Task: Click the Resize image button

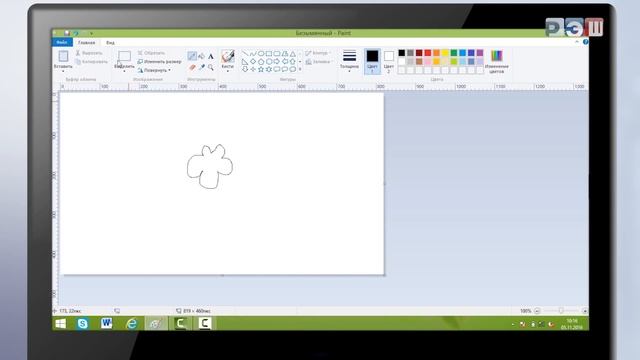Action: (x=159, y=62)
